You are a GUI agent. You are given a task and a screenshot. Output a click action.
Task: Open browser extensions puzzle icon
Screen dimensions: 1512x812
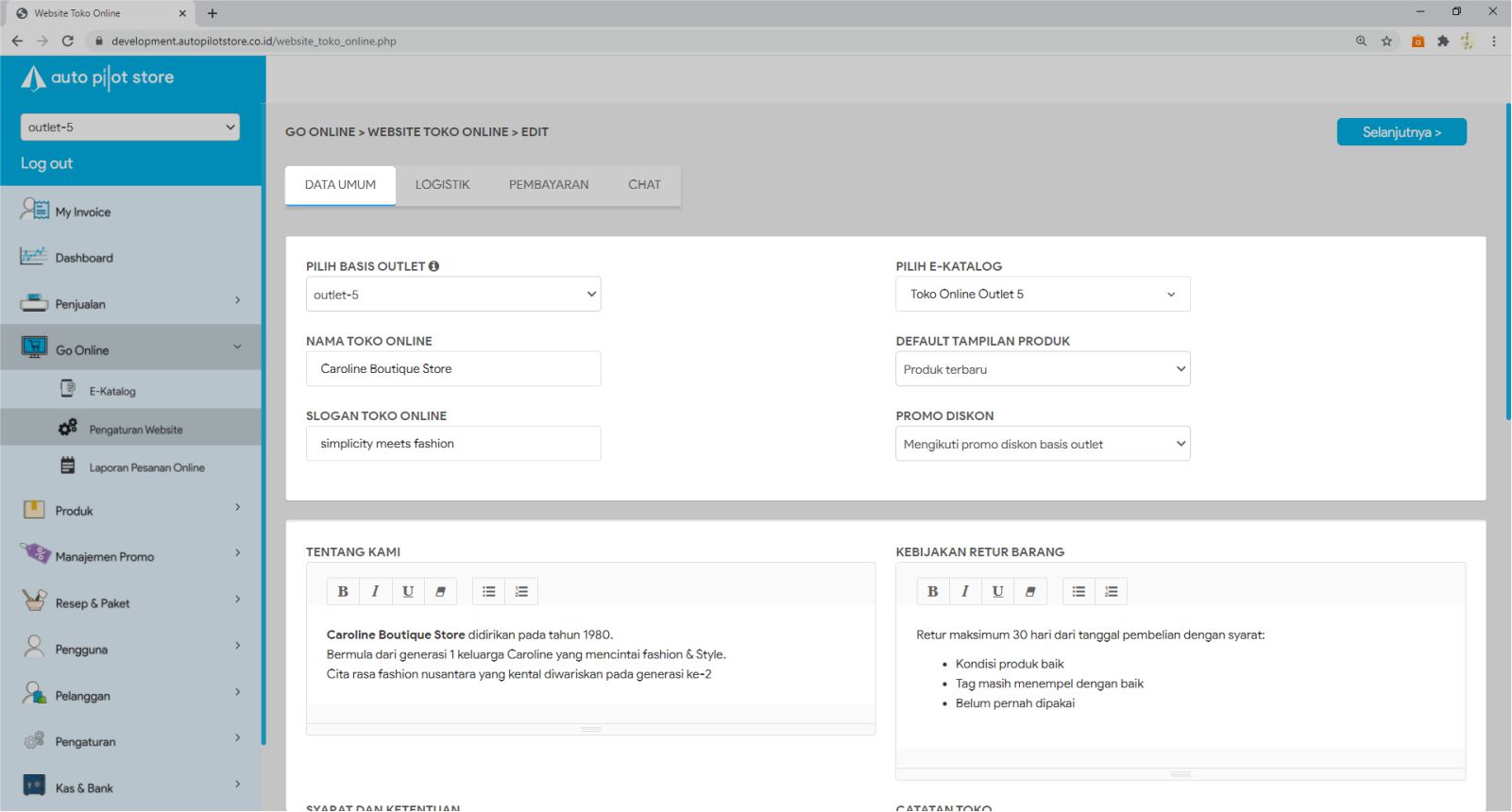click(x=1442, y=41)
